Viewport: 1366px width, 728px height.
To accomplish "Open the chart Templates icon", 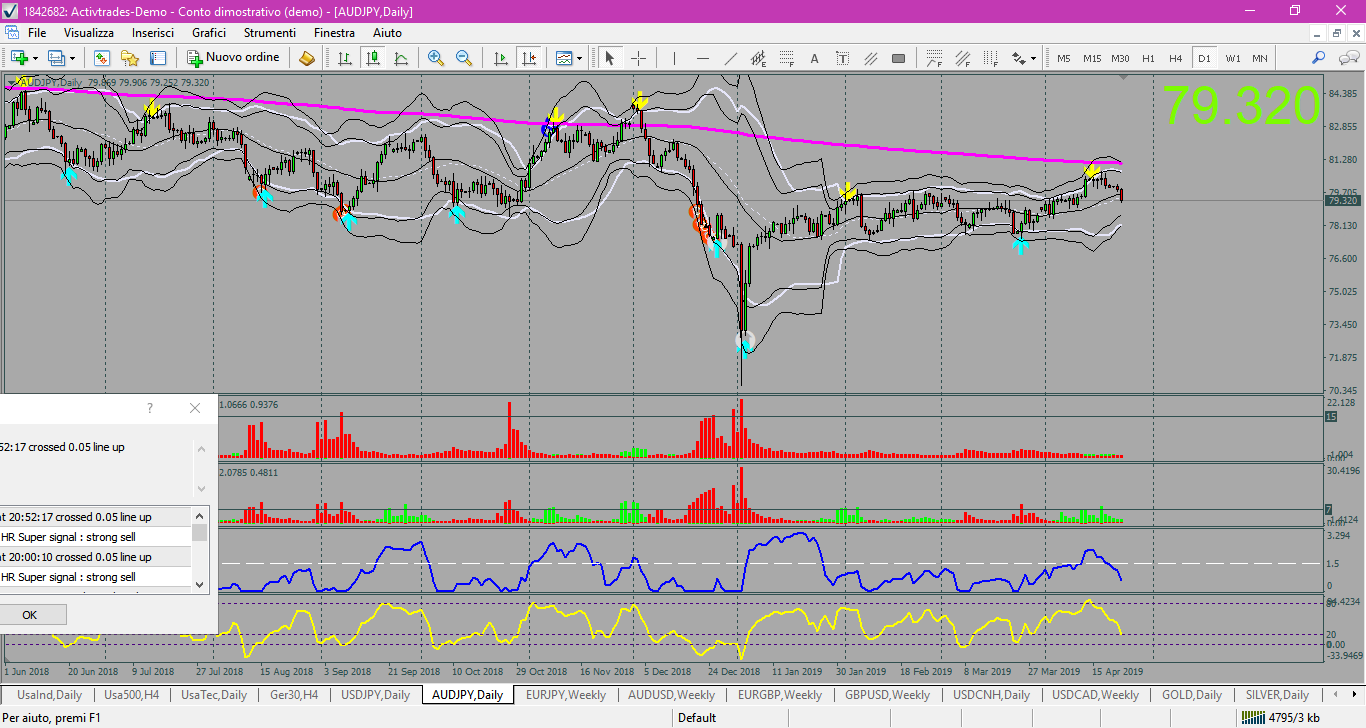I will coord(565,58).
